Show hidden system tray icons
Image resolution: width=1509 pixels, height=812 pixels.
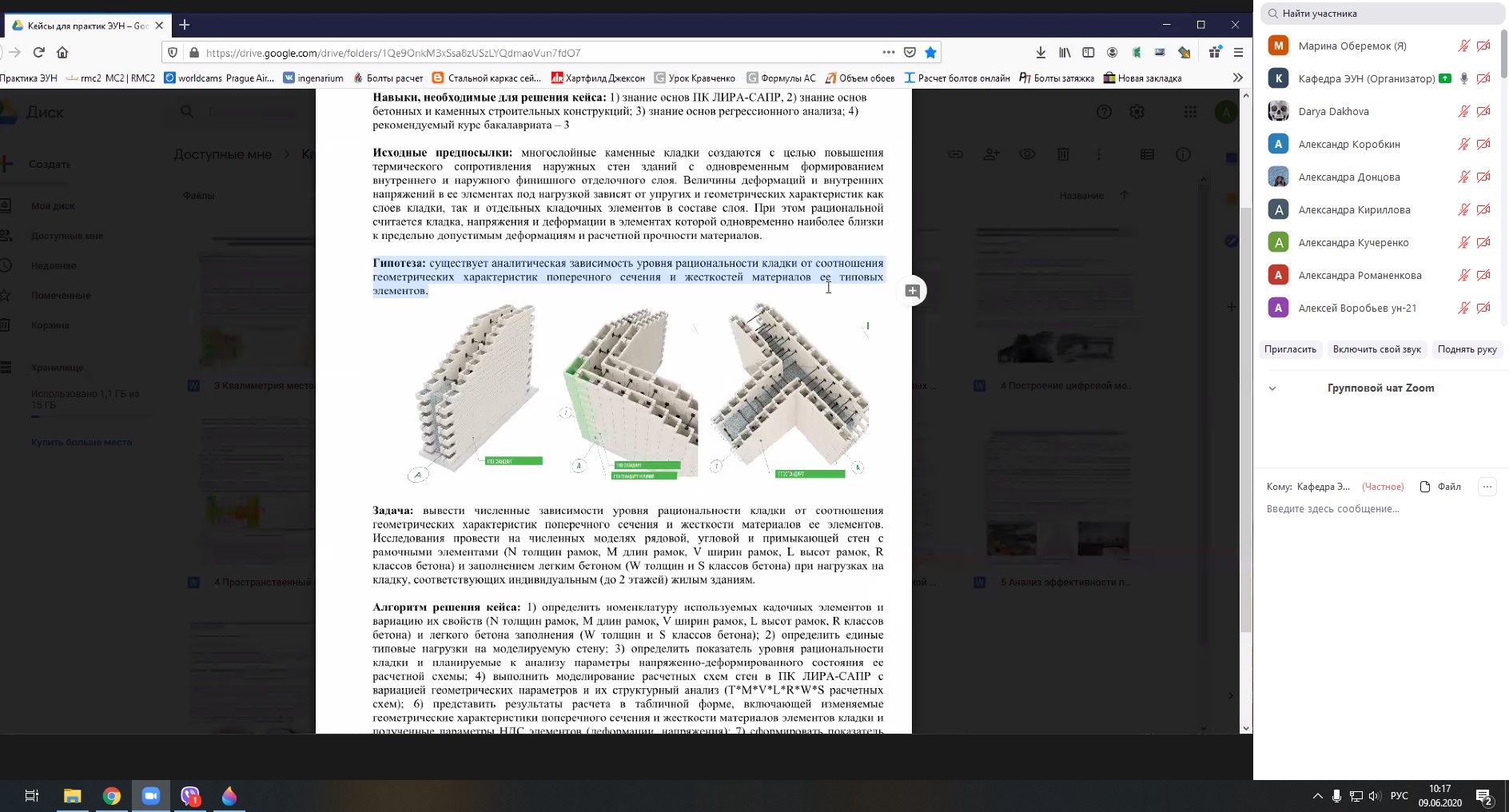pos(1317,796)
